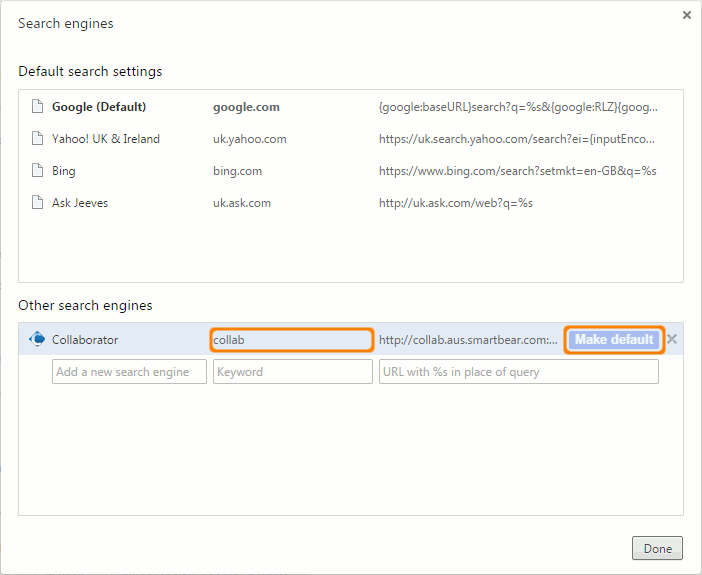Screen dimensions: 702x575
Task: Click the Done button
Action: pyautogui.click(x=657, y=548)
